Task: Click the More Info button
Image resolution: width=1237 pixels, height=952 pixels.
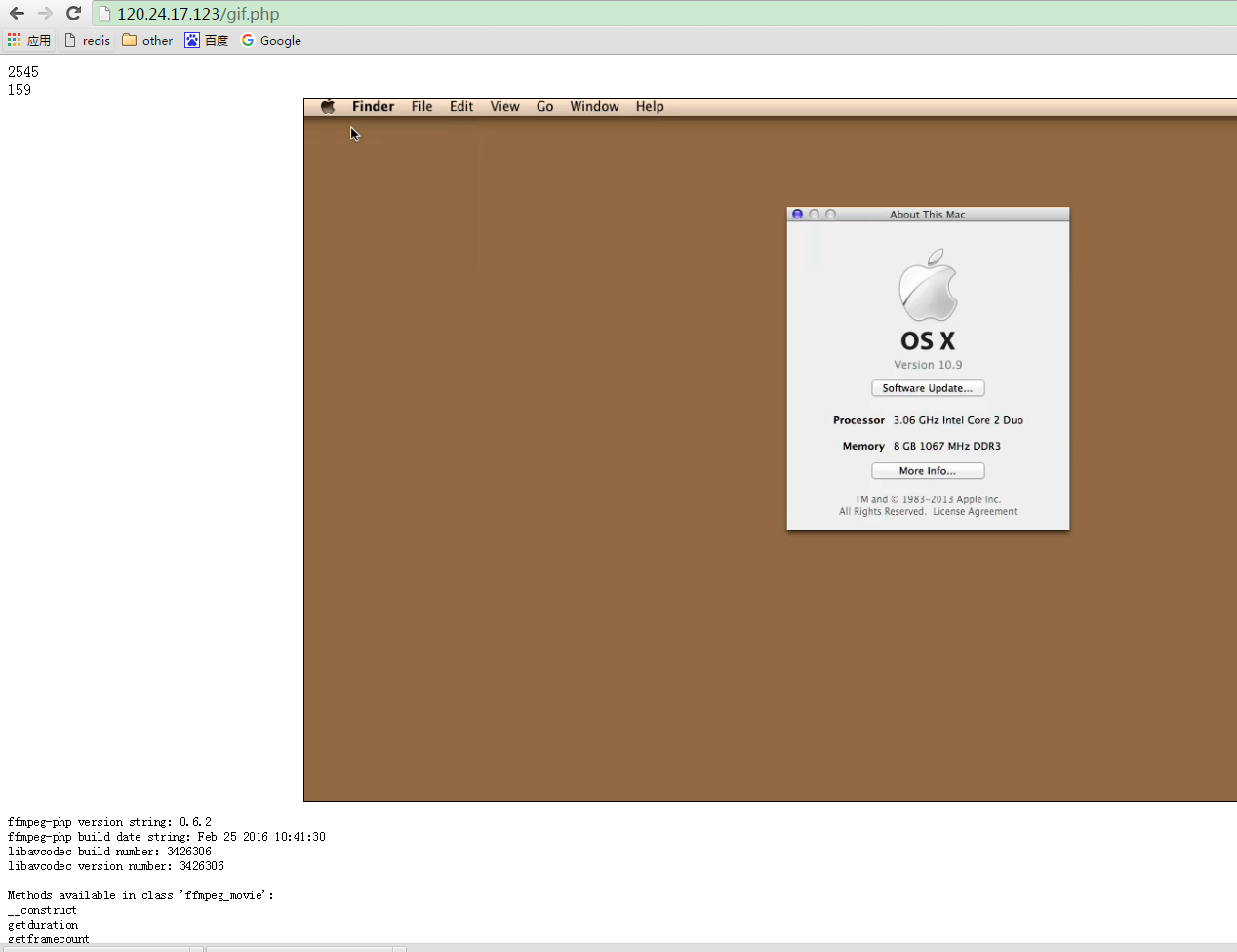Action: tap(927, 471)
